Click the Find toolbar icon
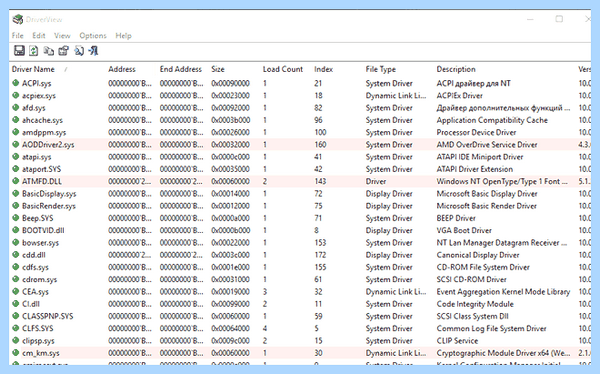The image size is (600, 374). [79, 51]
